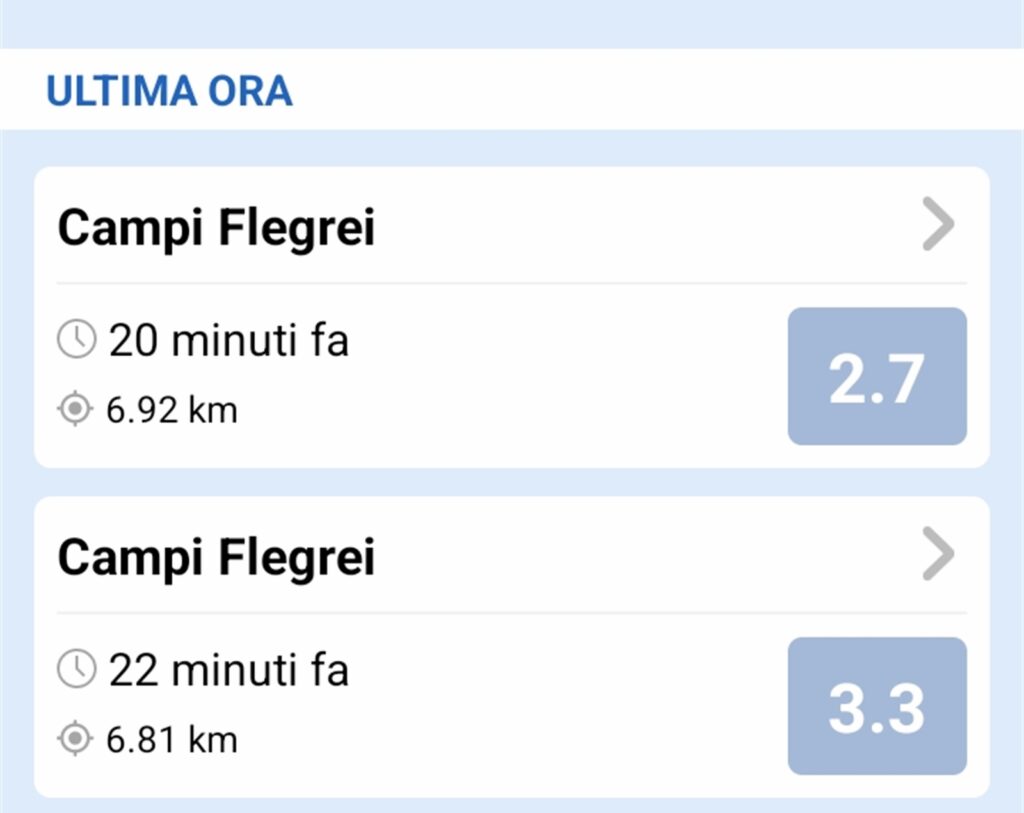Select the 2.7 magnitude badge
1024x813 pixels.
877,376
